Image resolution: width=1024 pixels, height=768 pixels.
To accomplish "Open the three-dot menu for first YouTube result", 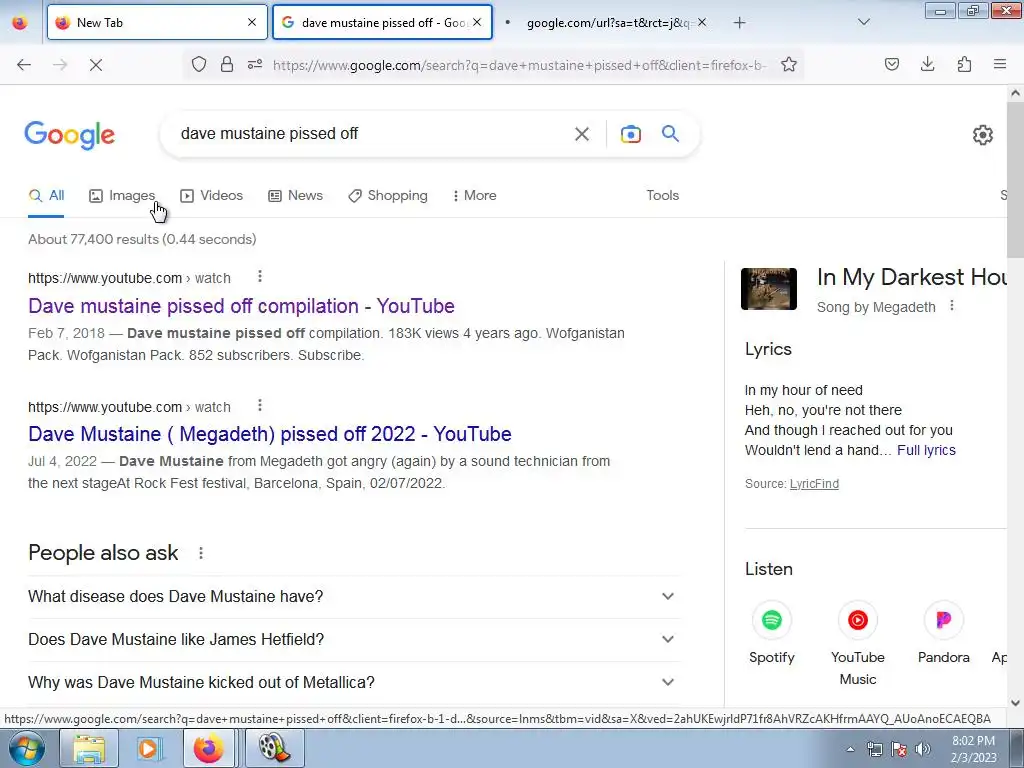I will tap(260, 277).
